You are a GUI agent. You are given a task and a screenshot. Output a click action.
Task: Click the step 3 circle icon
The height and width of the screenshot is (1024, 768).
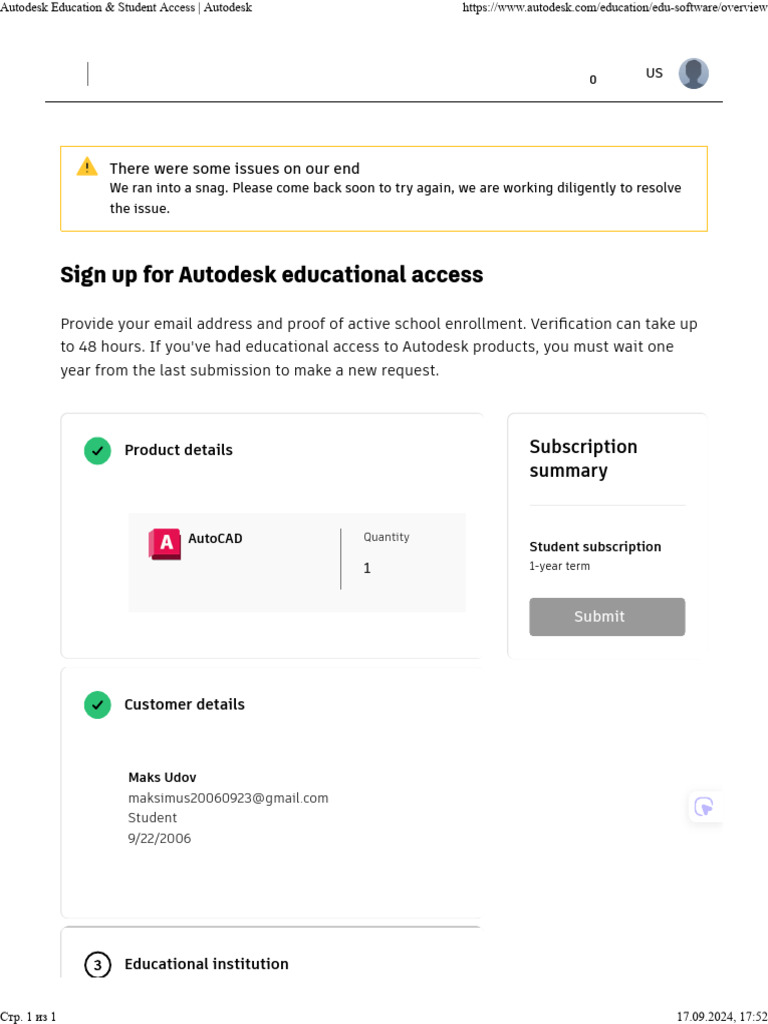97,965
